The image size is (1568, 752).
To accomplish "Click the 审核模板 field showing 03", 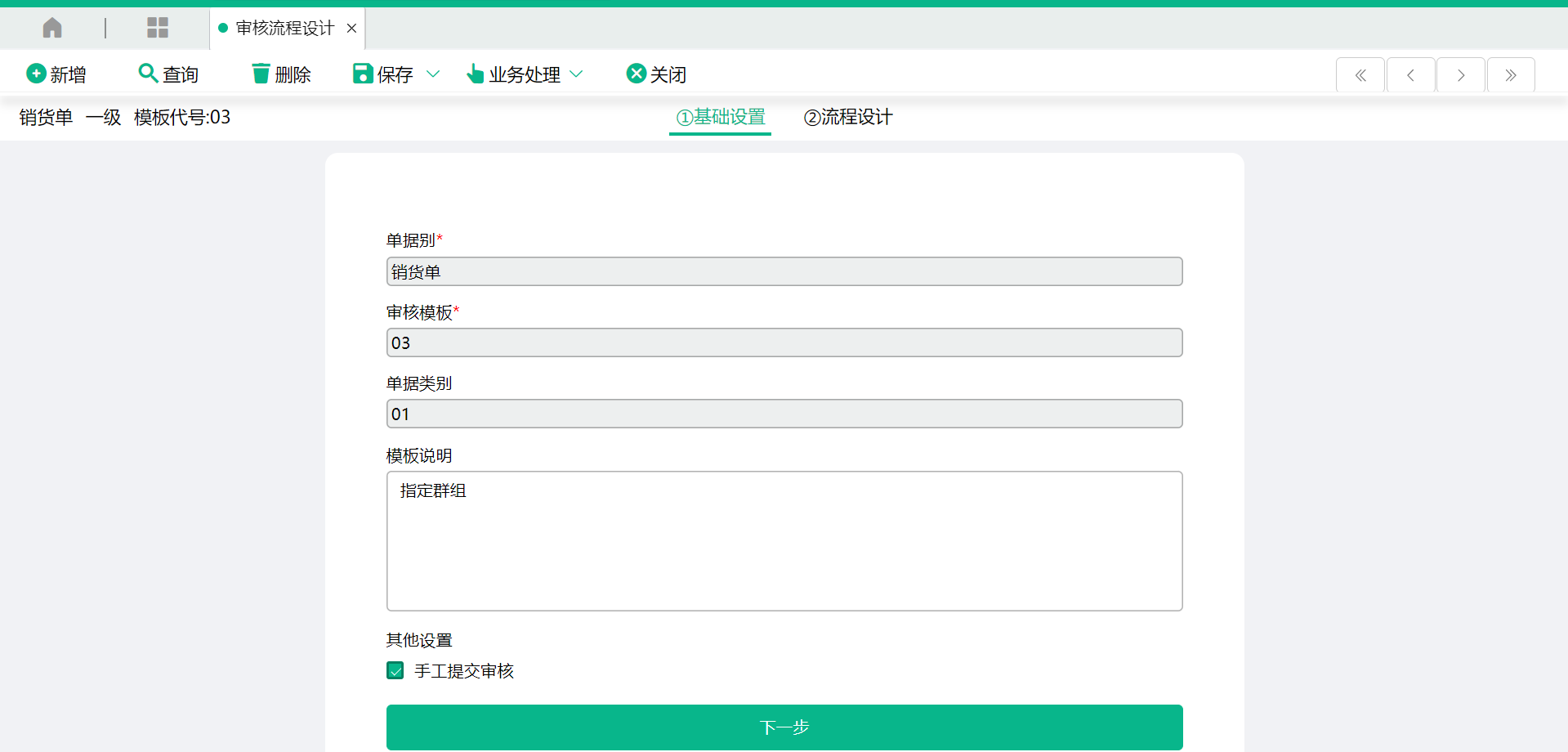I will [x=784, y=342].
